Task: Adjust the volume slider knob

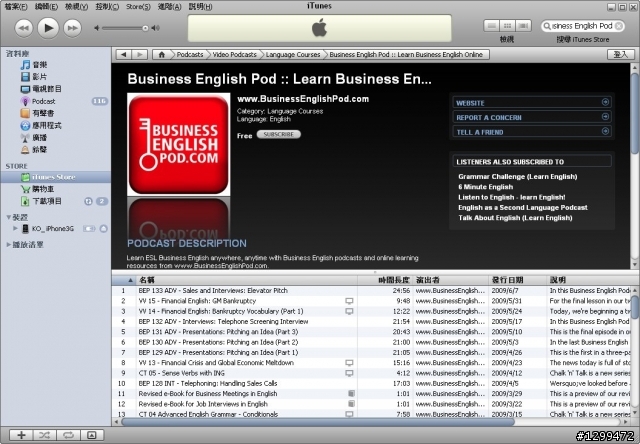Action: [x=145, y=28]
